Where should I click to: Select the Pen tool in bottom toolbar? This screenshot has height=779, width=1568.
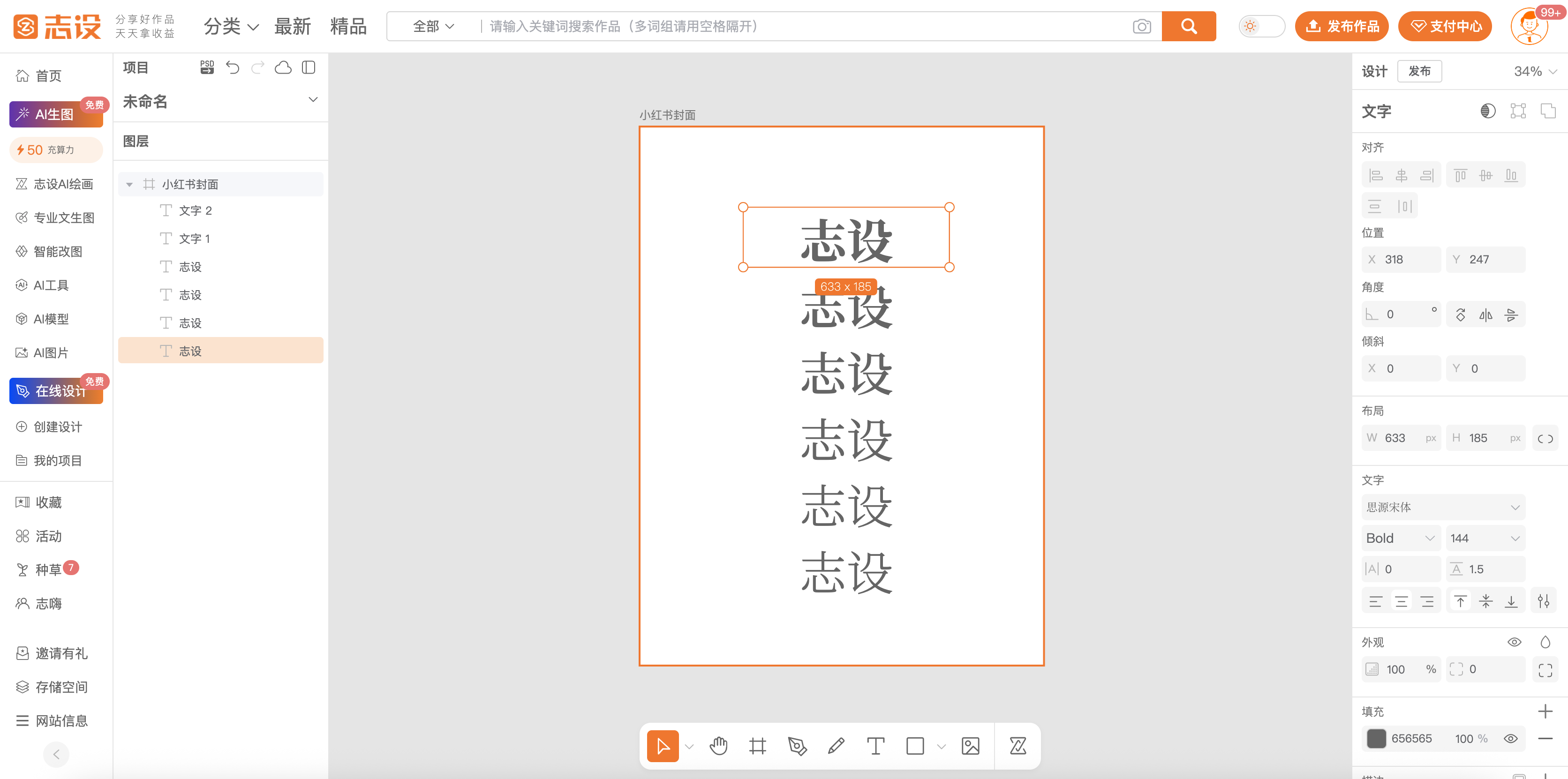797,746
